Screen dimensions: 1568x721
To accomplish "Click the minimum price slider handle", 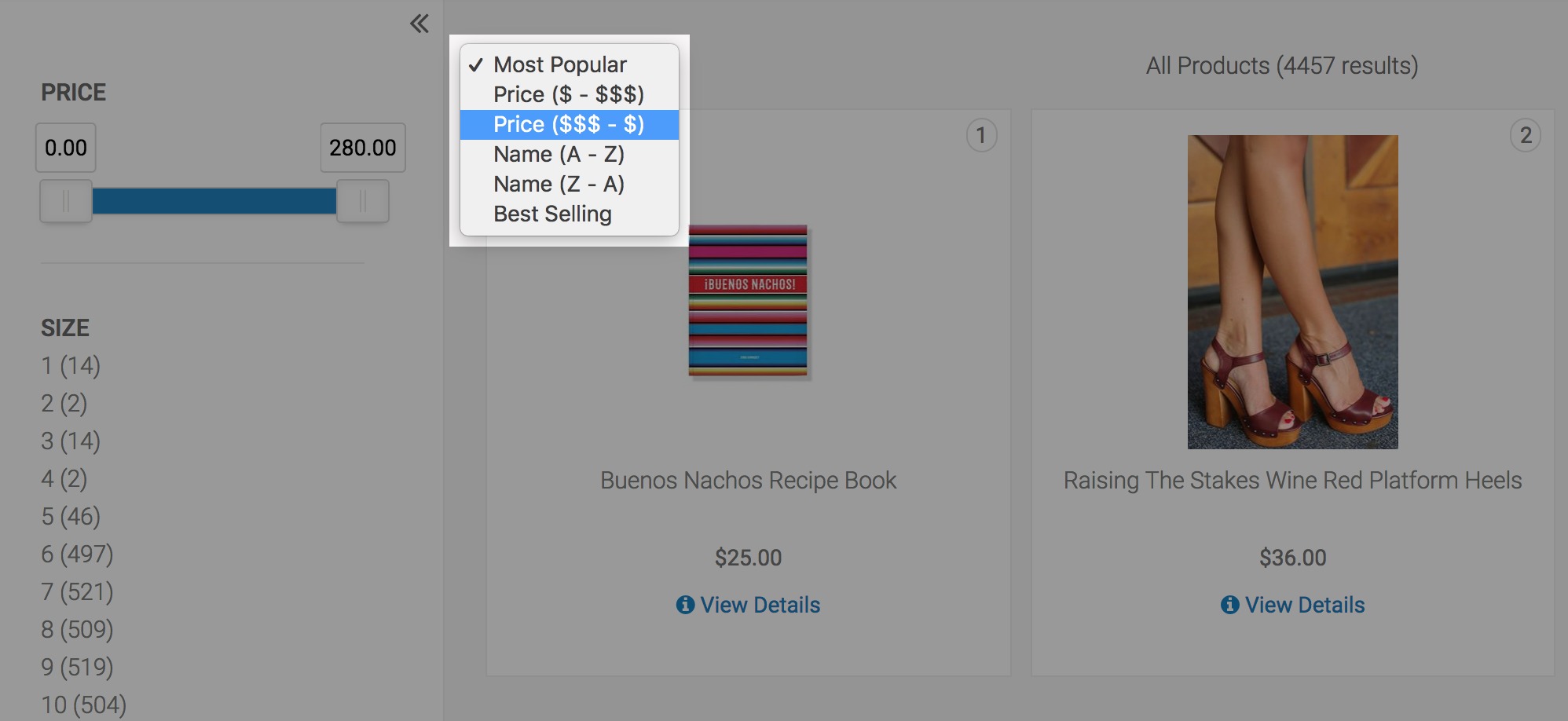I will 66,201.
